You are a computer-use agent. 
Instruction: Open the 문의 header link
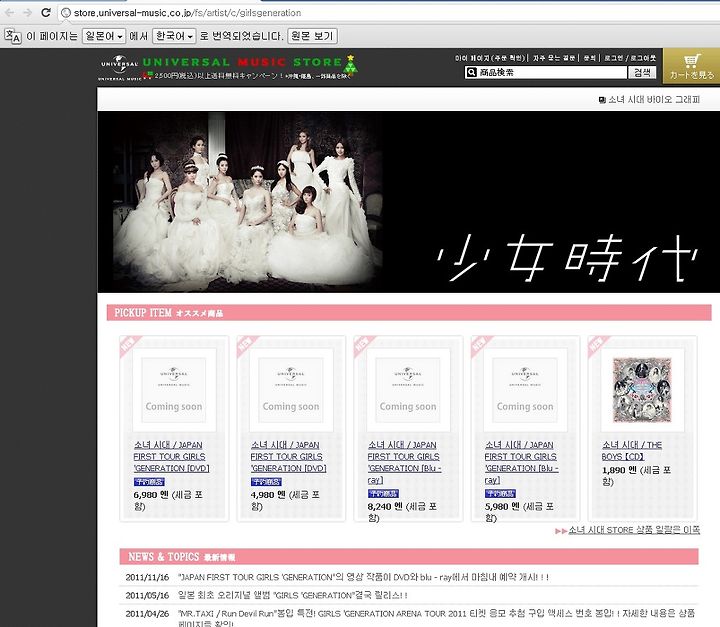click(590, 58)
